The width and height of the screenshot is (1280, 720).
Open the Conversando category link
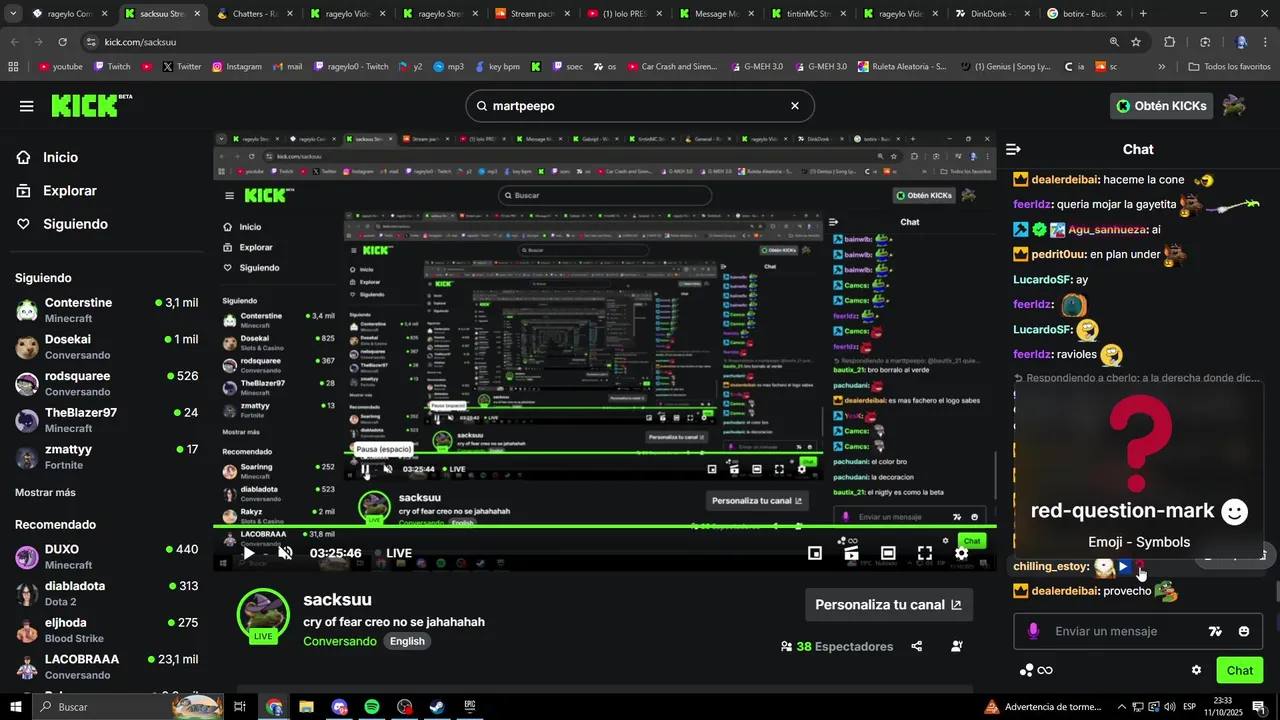pos(340,641)
